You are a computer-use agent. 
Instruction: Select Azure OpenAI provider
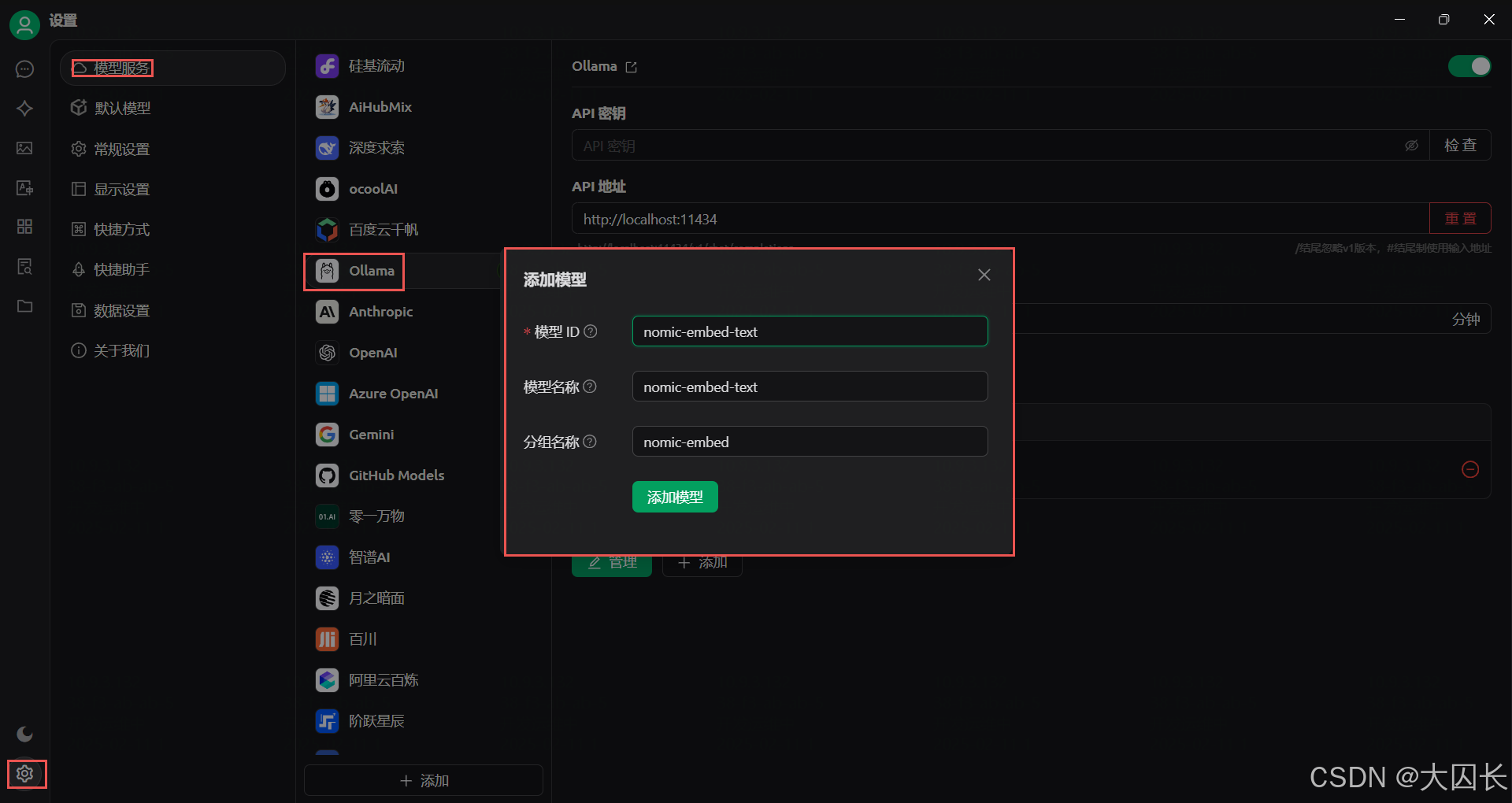[402, 394]
